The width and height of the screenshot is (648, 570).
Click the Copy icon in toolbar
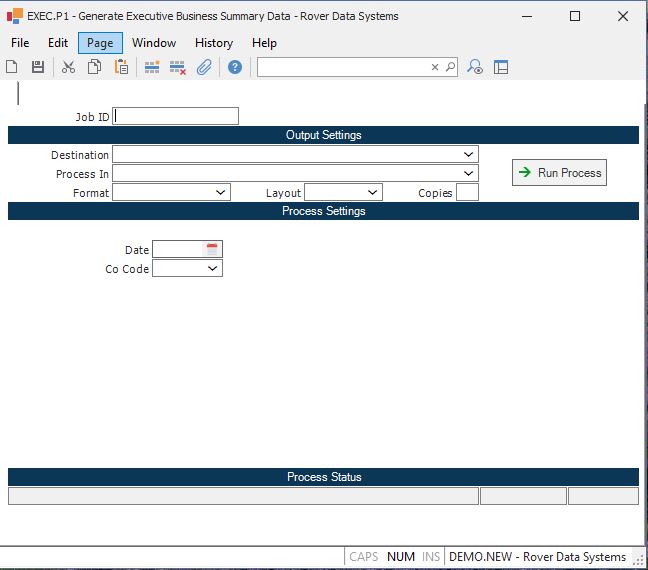tap(94, 67)
